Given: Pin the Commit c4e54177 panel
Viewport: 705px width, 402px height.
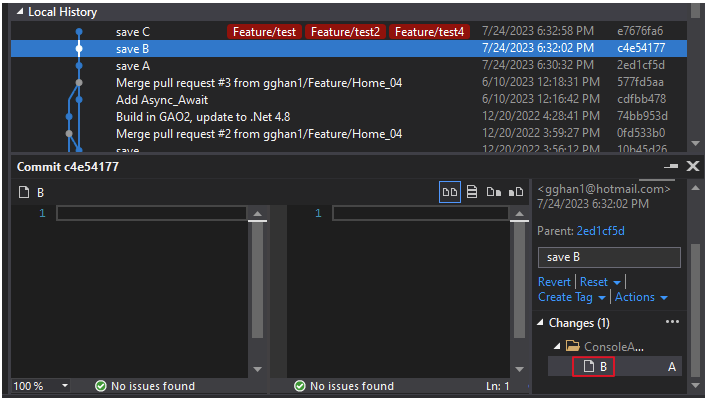Looking at the screenshot, I should (671, 166).
